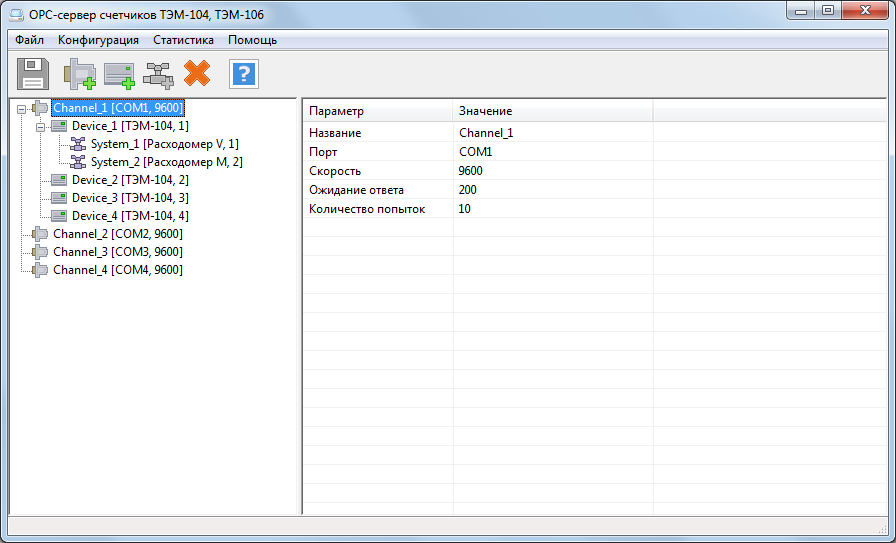The width and height of the screenshot is (896, 543).
Task: Select Channel_4 [COM4, 9600] in tree
Action: (118, 270)
